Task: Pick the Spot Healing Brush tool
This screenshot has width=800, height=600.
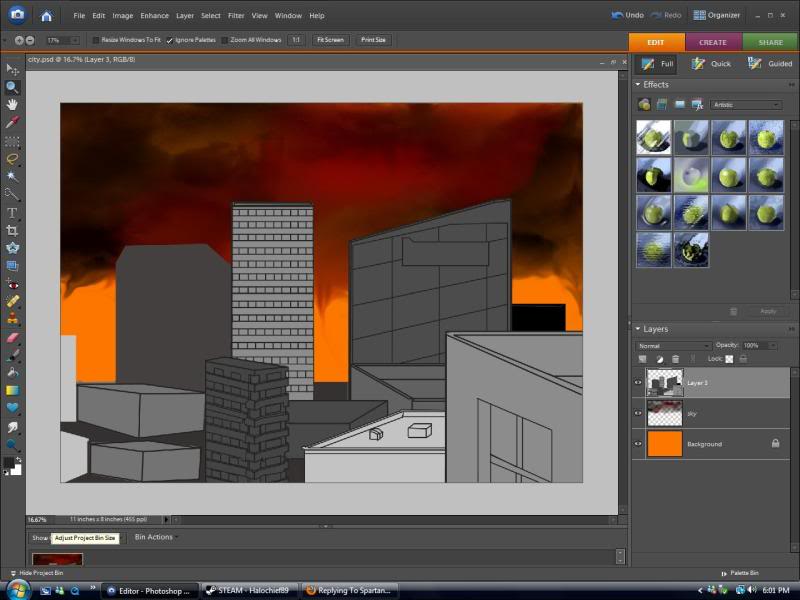Action: (12, 302)
